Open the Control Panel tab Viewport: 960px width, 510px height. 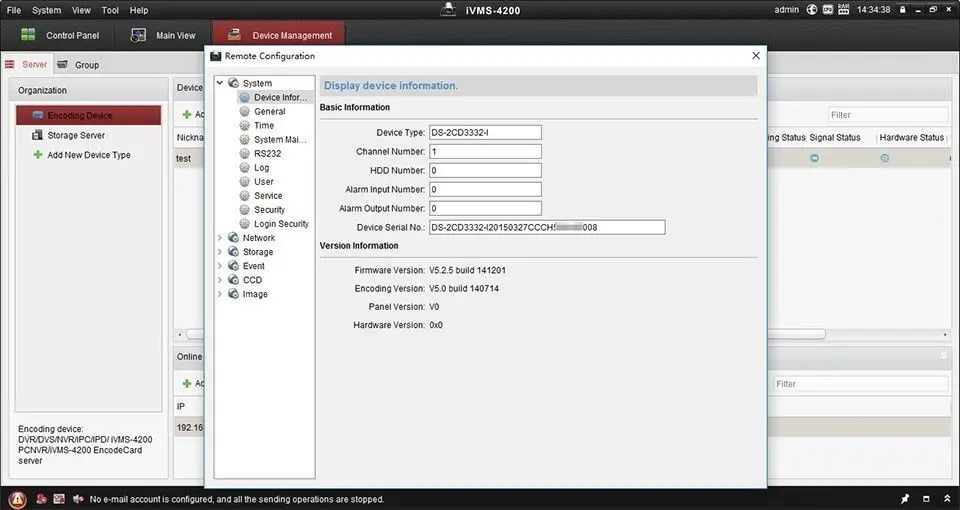click(x=60, y=36)
